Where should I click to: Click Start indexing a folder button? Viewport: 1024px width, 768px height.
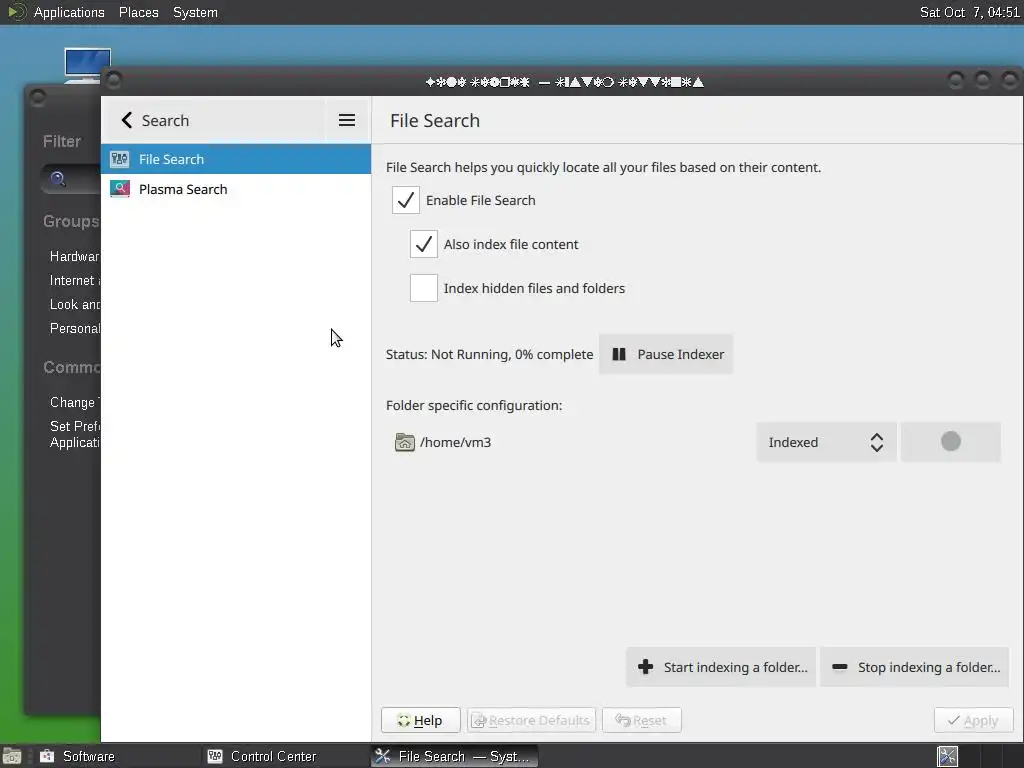[x=721, y=667]
